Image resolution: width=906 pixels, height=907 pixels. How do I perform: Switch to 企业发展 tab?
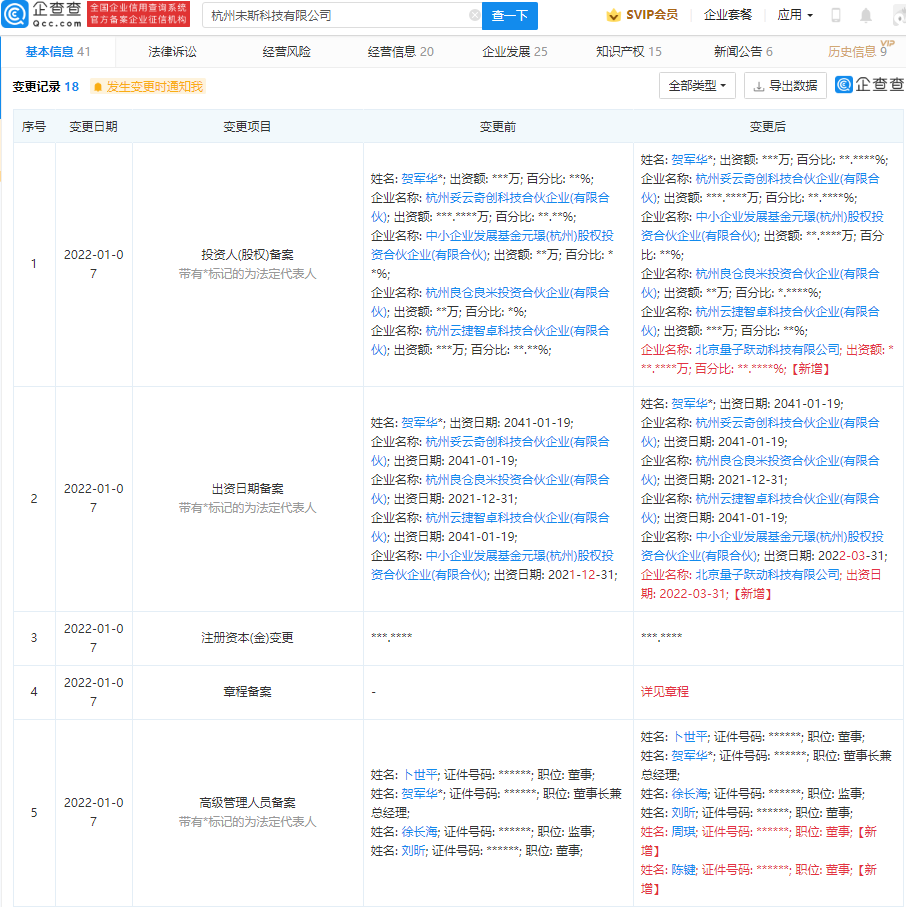click(x=515, y=51)
